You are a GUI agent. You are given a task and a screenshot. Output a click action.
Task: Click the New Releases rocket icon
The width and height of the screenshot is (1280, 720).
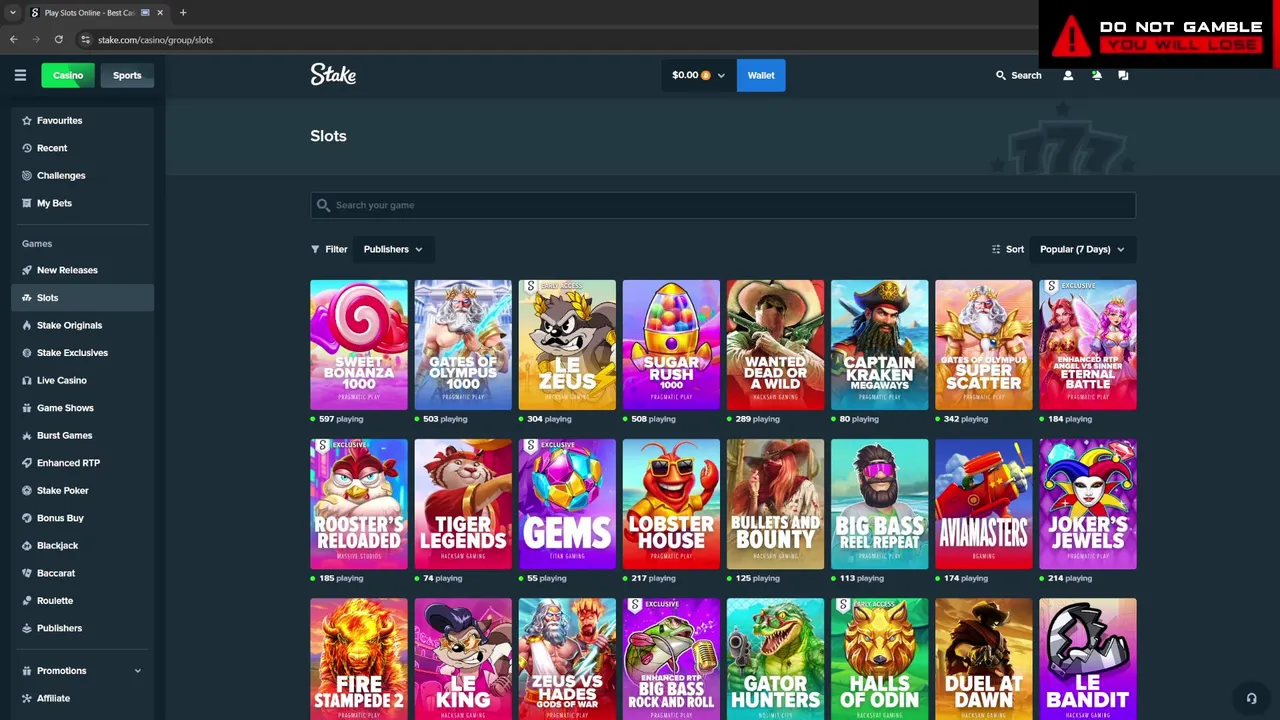click(27, 270)
